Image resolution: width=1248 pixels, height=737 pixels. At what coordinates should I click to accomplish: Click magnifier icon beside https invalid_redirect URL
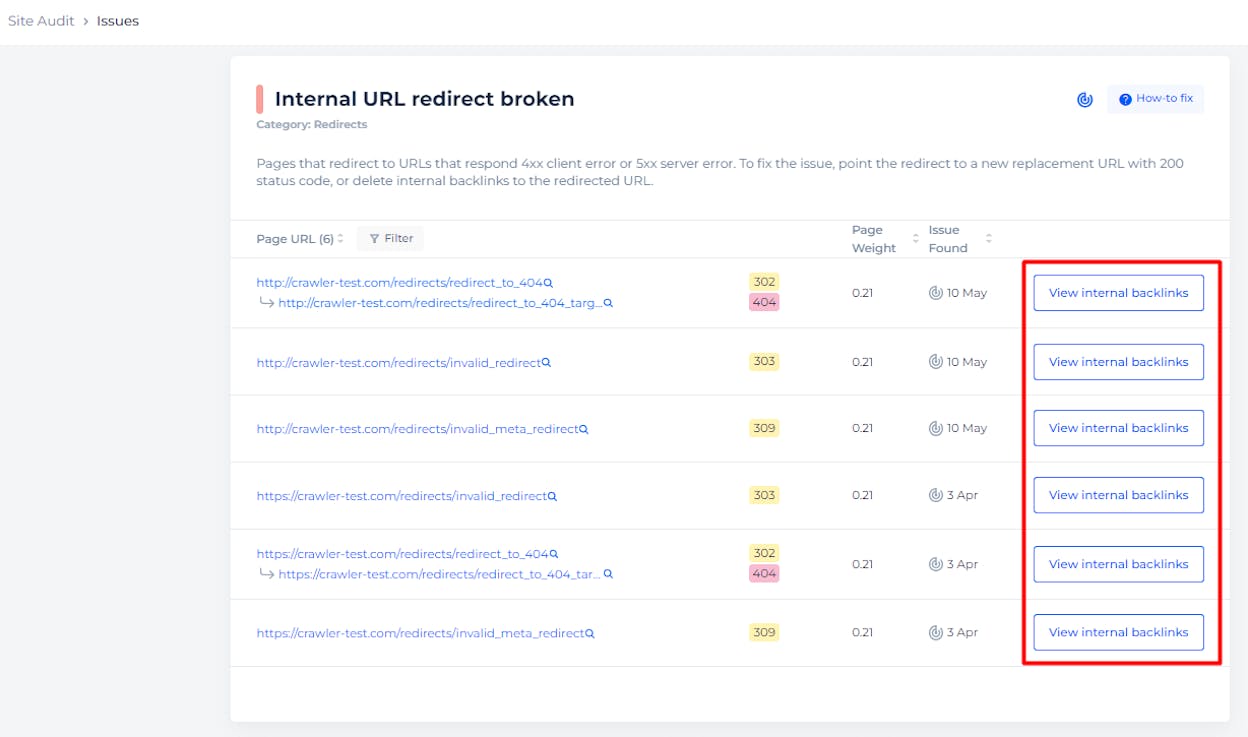(552, 496)
